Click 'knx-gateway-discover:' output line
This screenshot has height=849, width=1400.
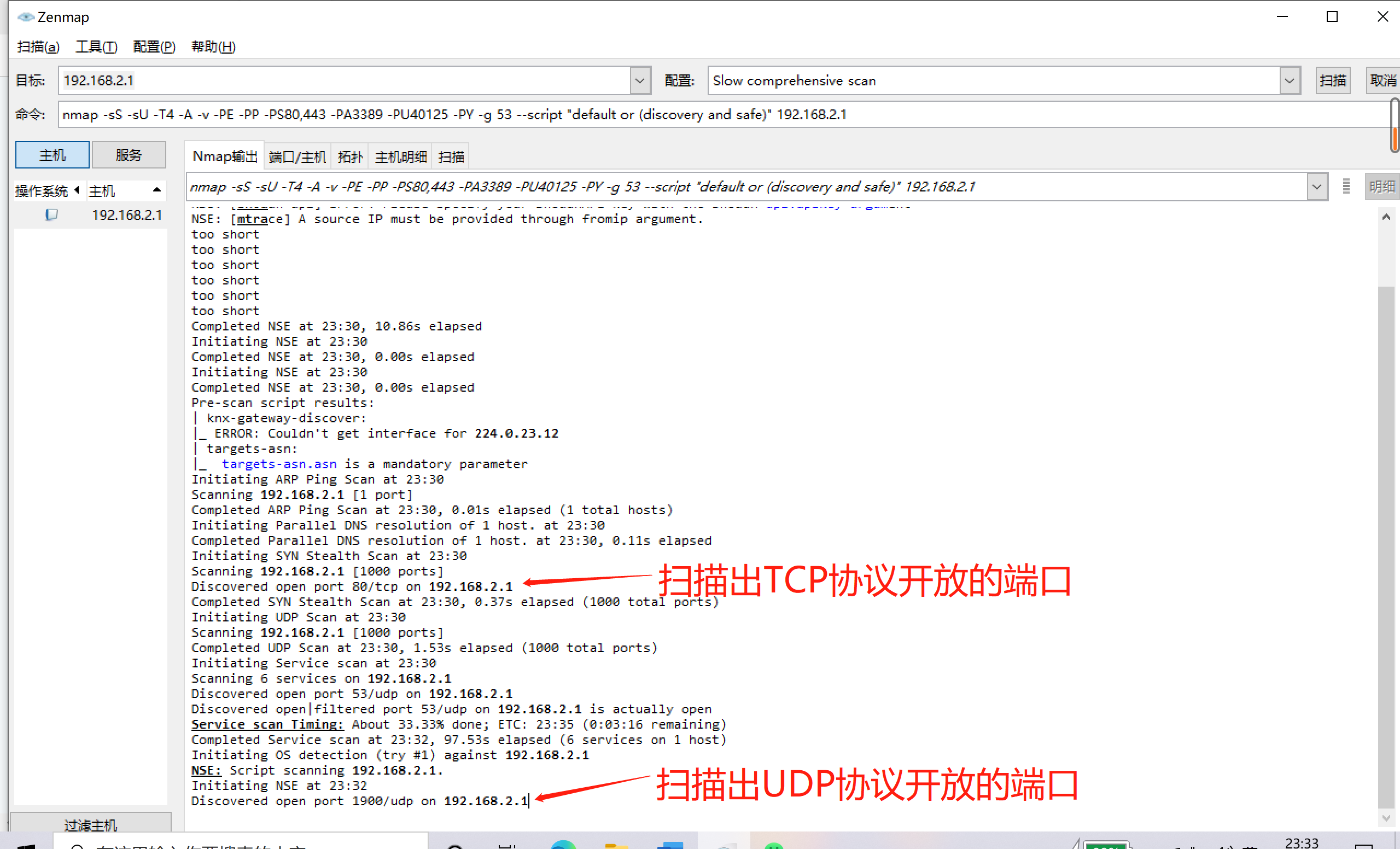pos(287,418)
